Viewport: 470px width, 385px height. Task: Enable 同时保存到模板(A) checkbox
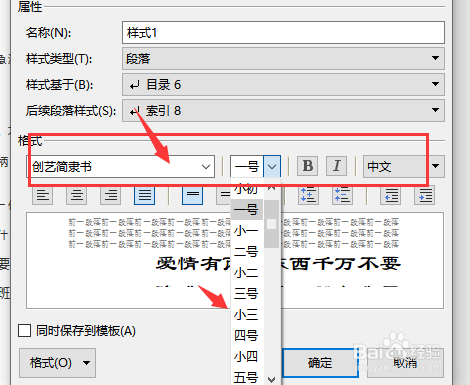24,331
